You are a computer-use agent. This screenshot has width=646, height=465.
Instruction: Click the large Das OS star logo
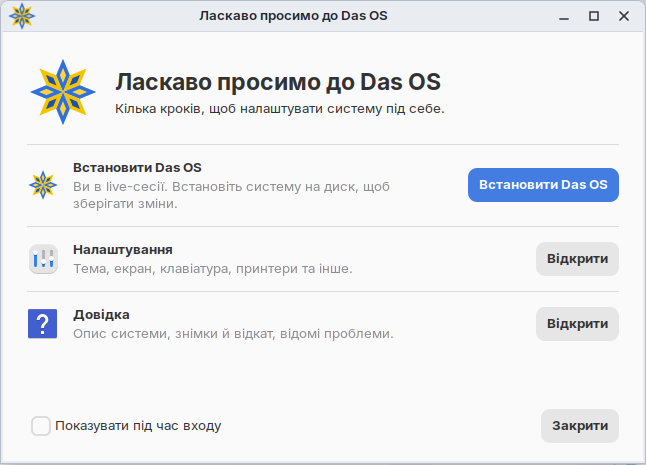[63, 92]
